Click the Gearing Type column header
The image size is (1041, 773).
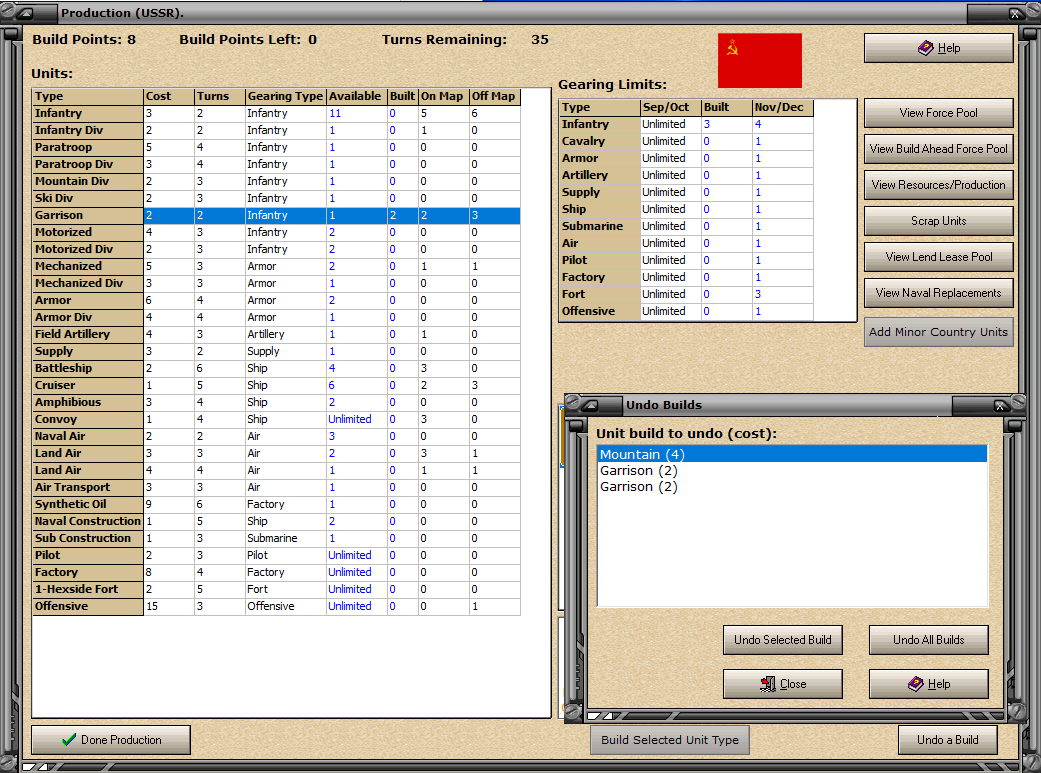click(x=285, y=96)
